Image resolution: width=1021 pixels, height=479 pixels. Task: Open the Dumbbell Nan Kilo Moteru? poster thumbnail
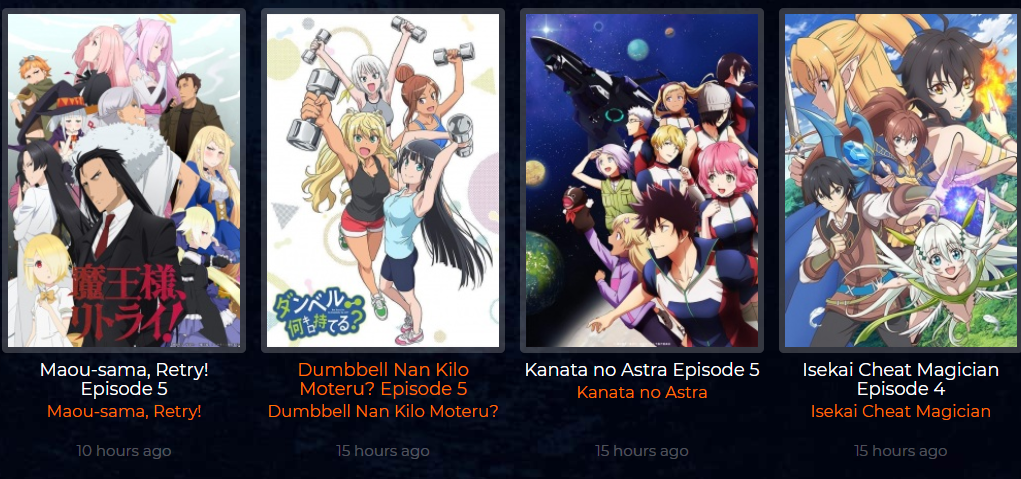point(383,180)
